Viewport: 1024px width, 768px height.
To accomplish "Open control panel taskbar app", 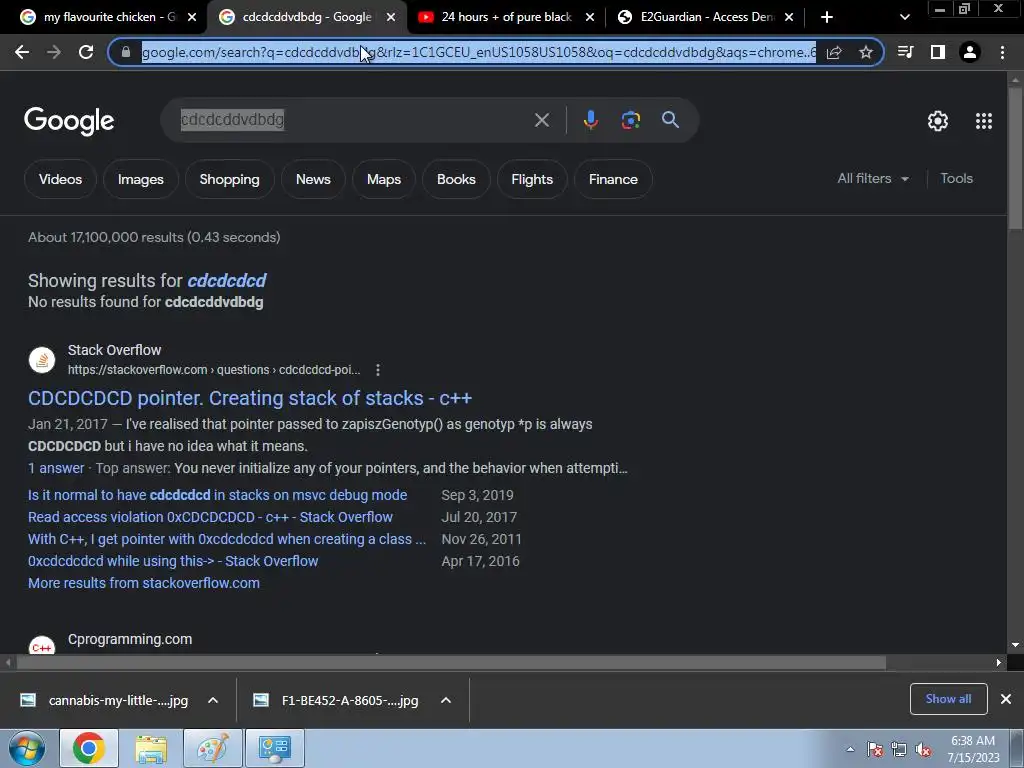I will click(275, 748).
